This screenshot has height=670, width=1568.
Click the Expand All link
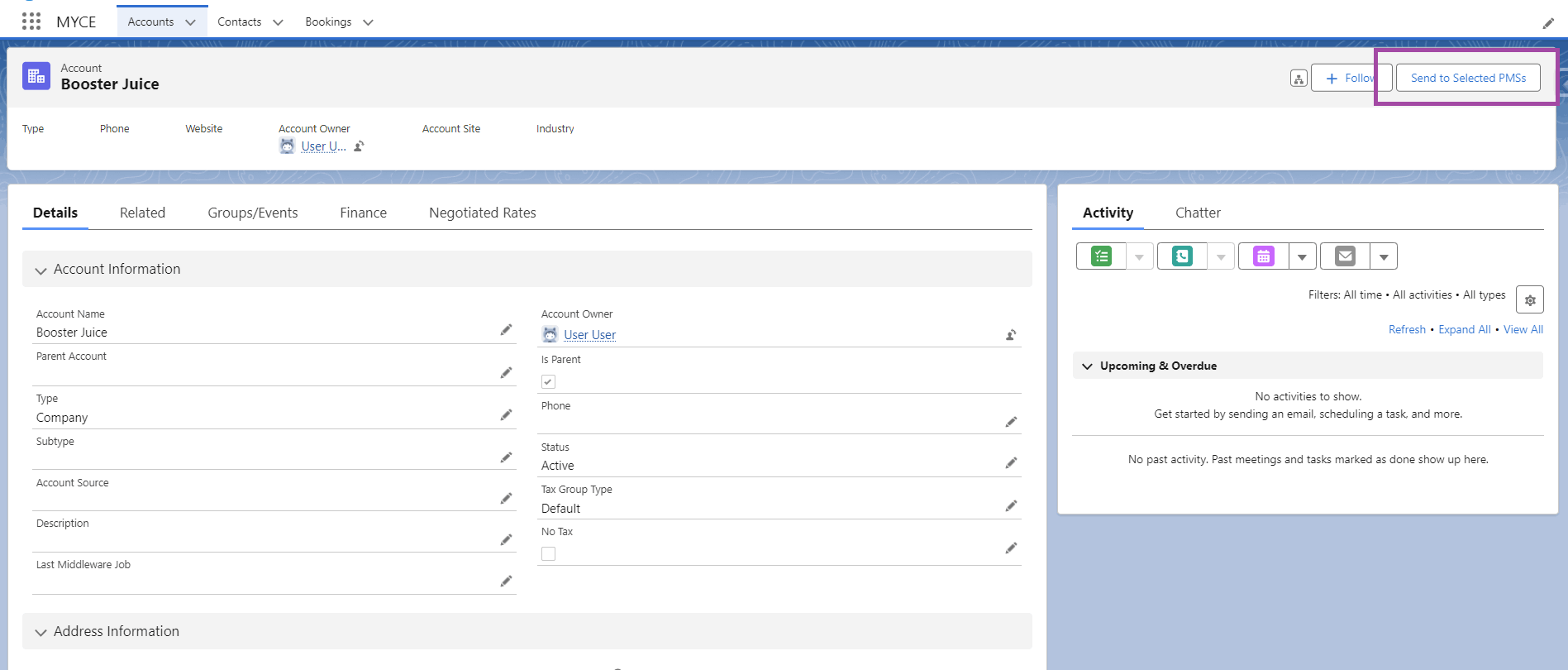click(1465, 329)
